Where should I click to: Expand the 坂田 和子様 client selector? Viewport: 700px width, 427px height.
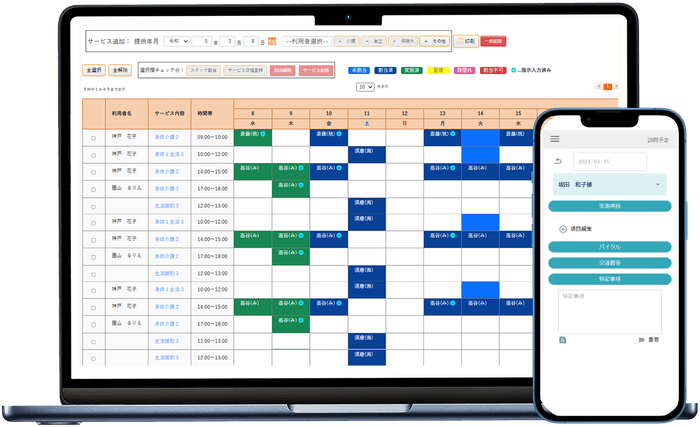point(609,184)
